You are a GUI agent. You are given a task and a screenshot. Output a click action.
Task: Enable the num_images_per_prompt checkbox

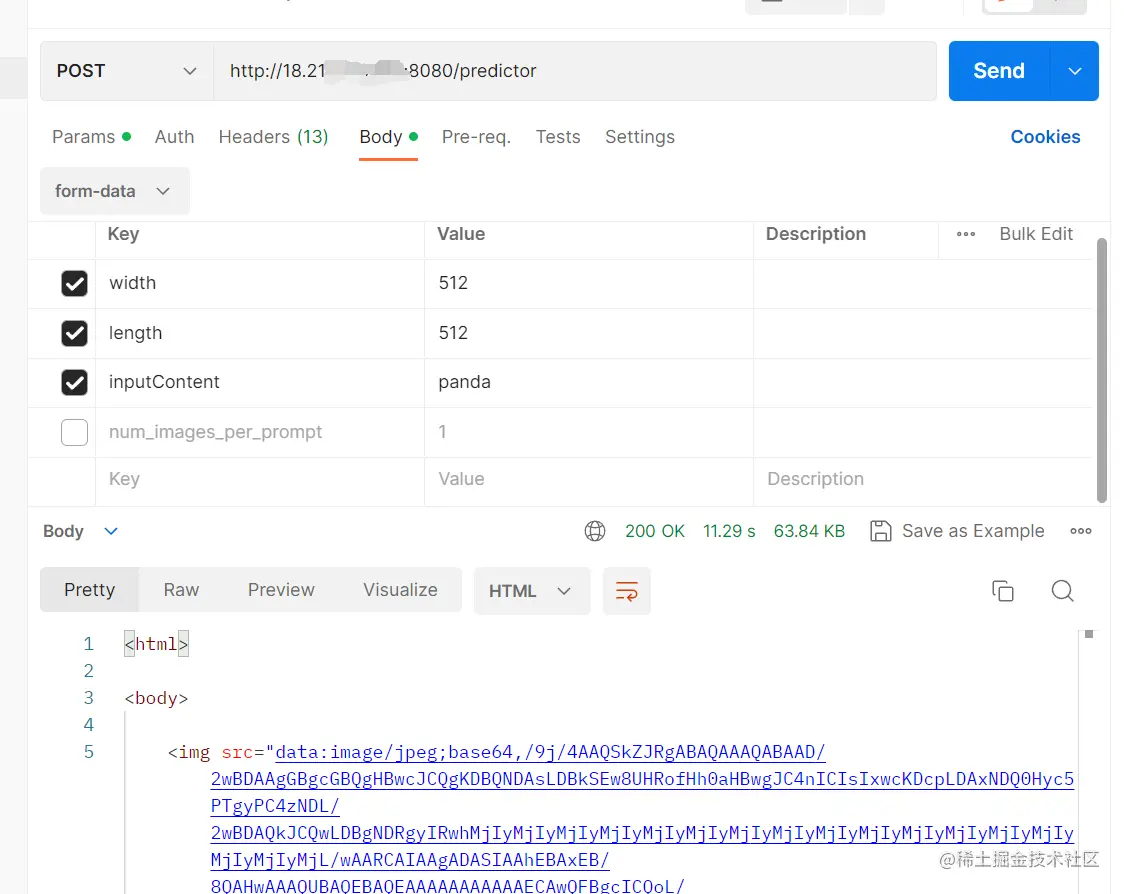75,432
